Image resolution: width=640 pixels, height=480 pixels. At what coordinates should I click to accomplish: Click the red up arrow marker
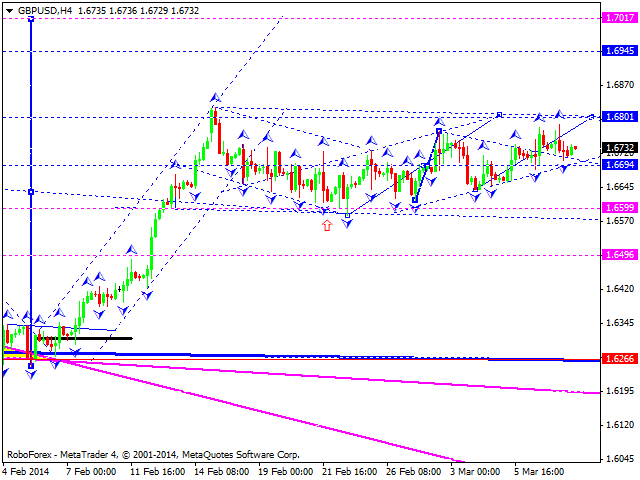(x=327, y=226)
